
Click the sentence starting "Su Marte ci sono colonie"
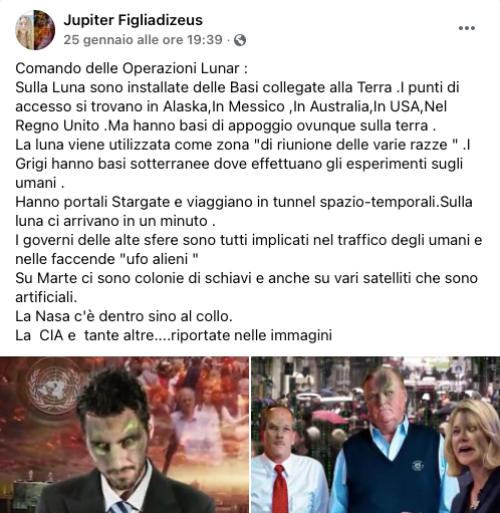point(246,278)
